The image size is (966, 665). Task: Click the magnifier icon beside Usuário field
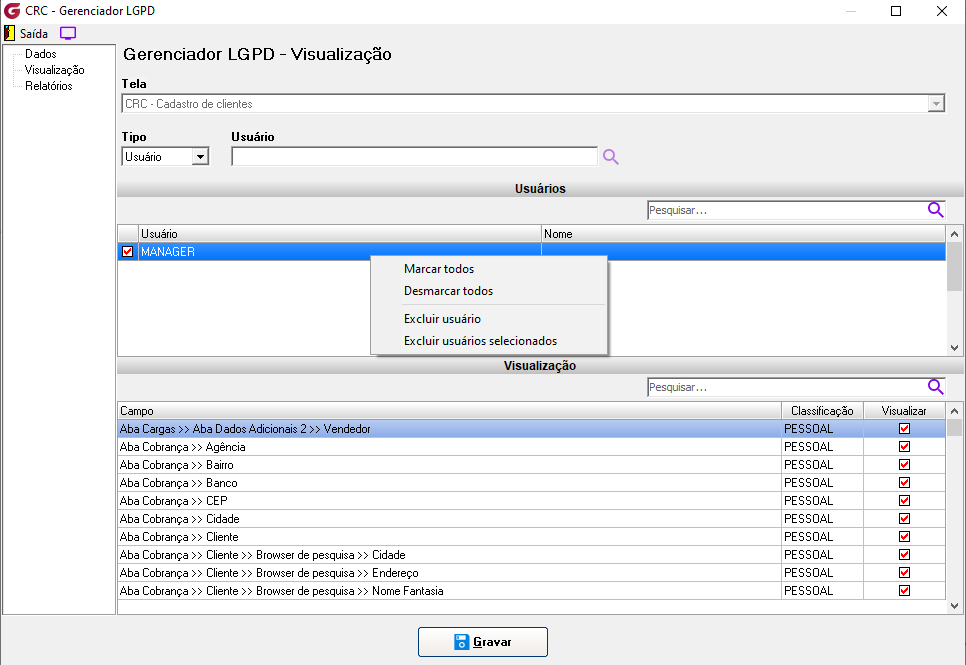(x=611, y=157)
